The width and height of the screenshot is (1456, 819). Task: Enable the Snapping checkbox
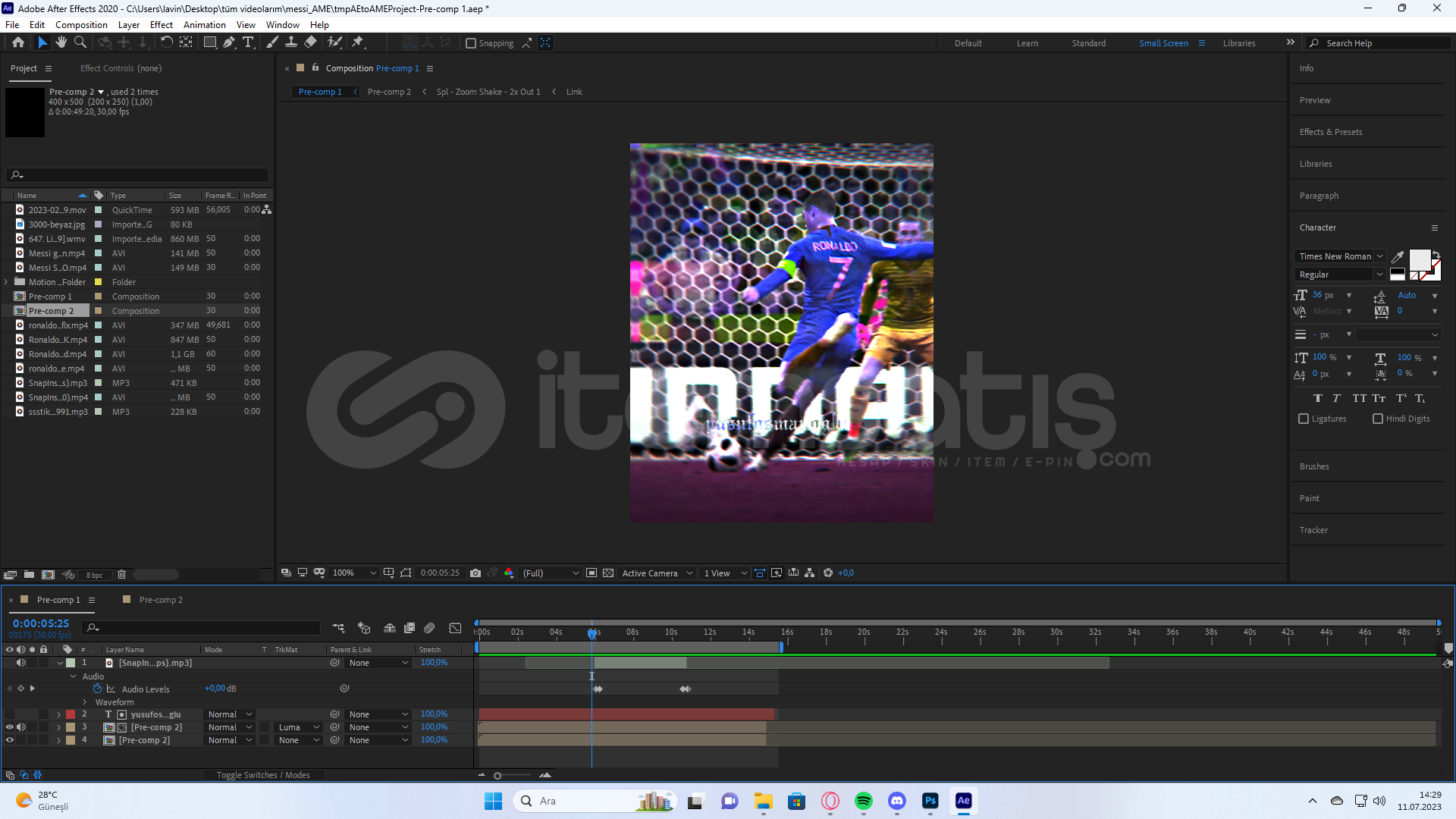[x=471, y=43]
